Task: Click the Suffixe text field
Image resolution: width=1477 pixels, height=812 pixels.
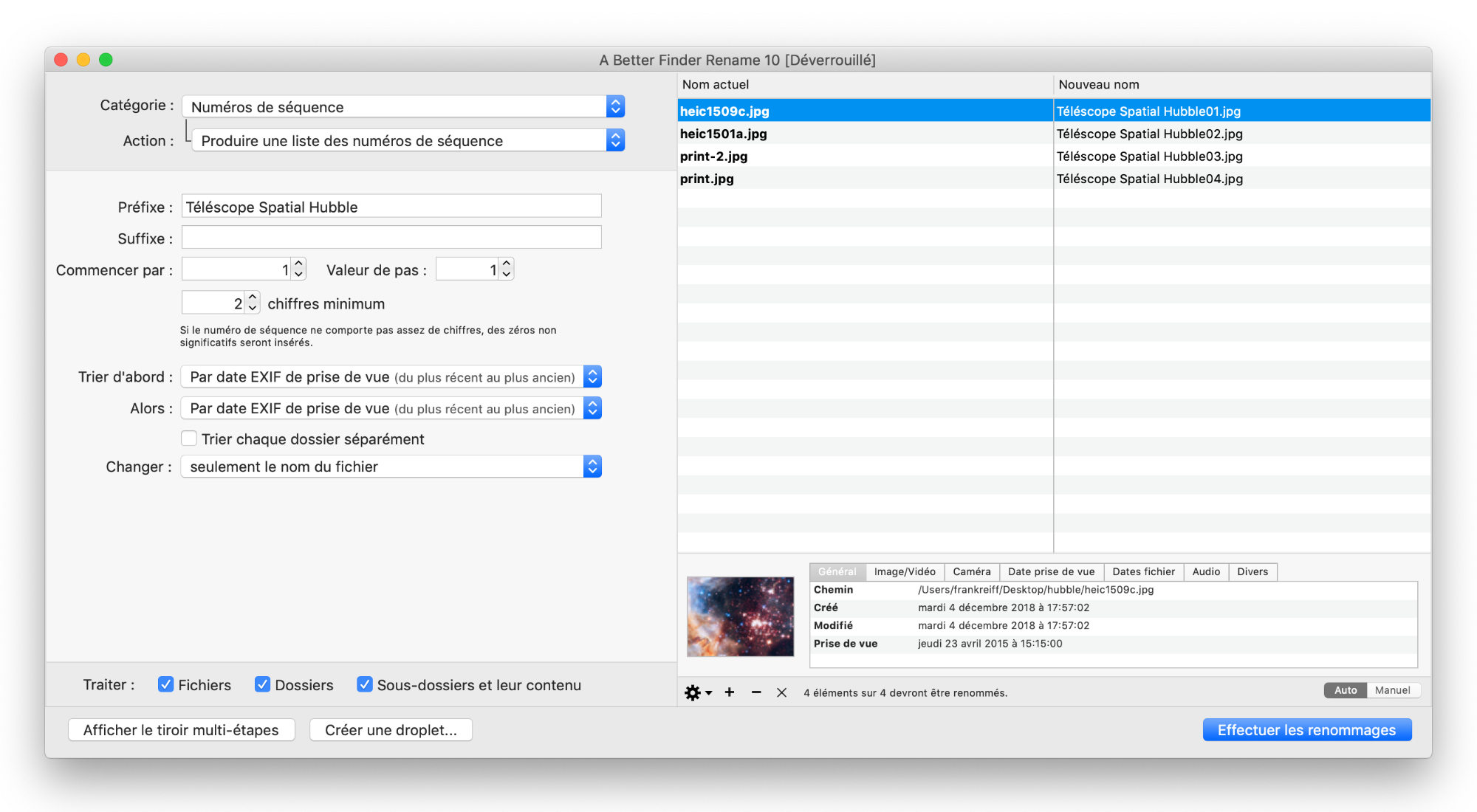Action: click(391, 238)
